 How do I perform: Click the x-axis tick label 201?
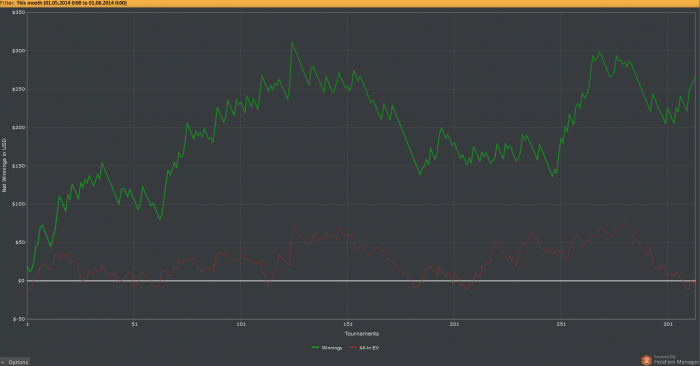(x=454, y=324)
